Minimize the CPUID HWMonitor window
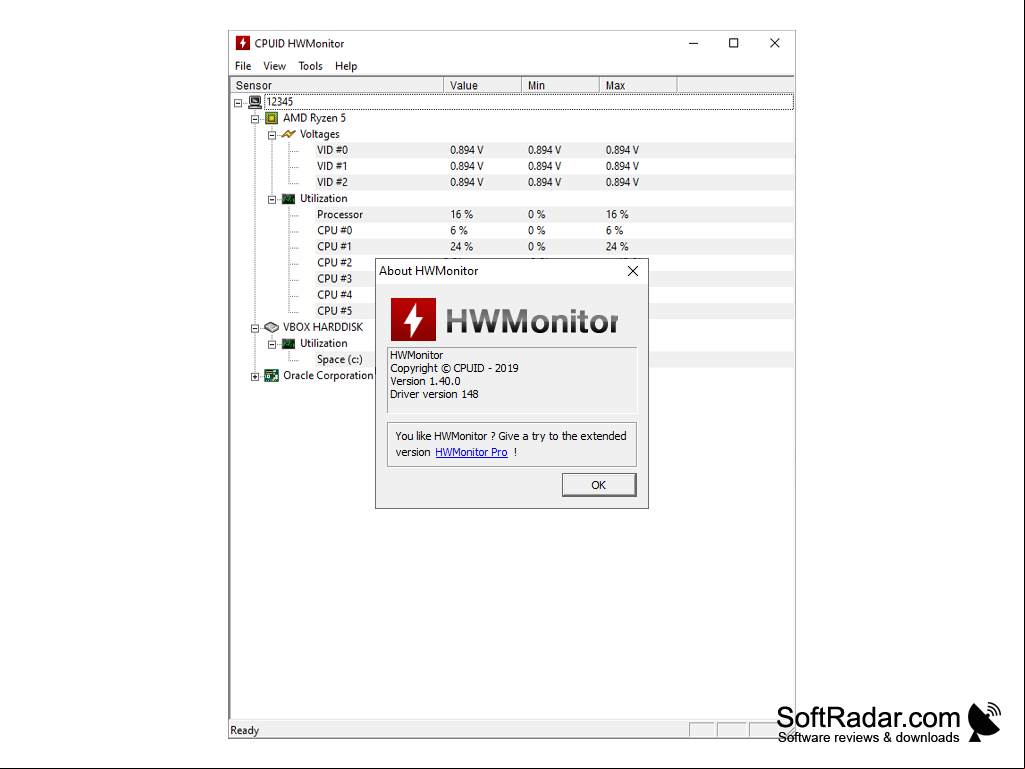This screenshot has height=769, width=1025. click(x=694, y=43)
